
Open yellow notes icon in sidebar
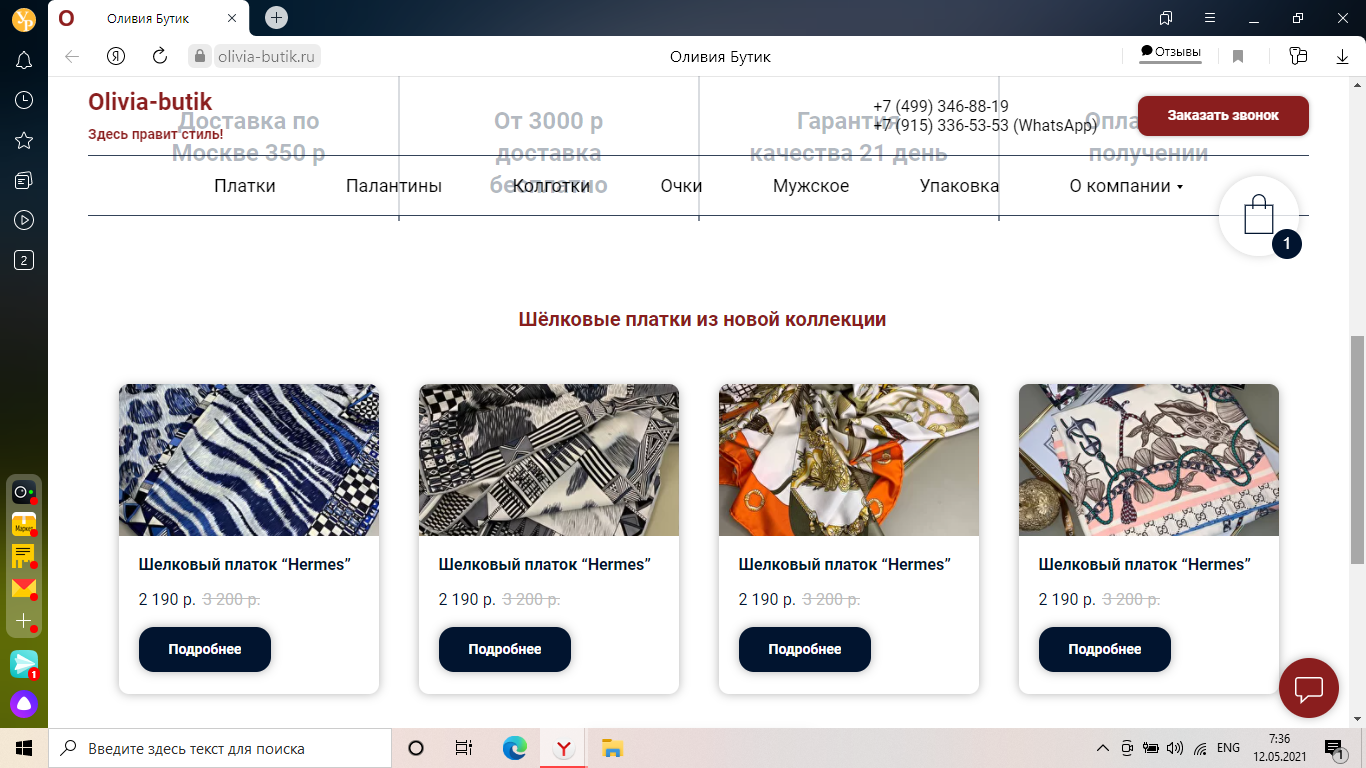pyautogui.click(x=24, y=556)
